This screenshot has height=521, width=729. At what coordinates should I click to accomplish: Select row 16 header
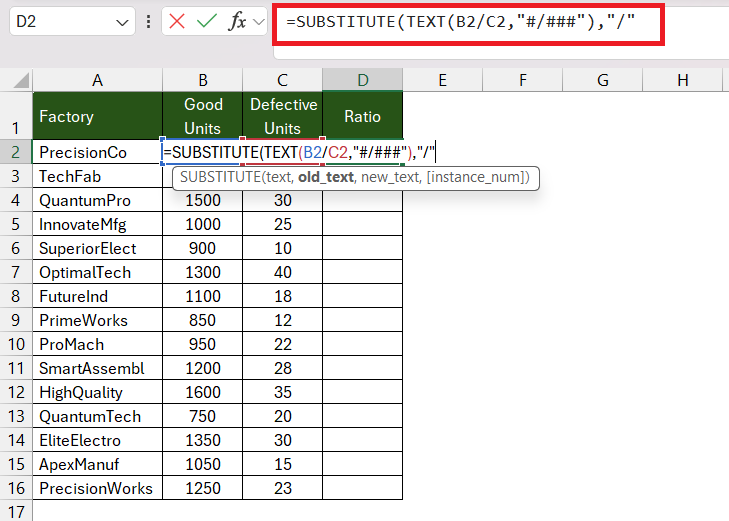(x=16, y=488)
